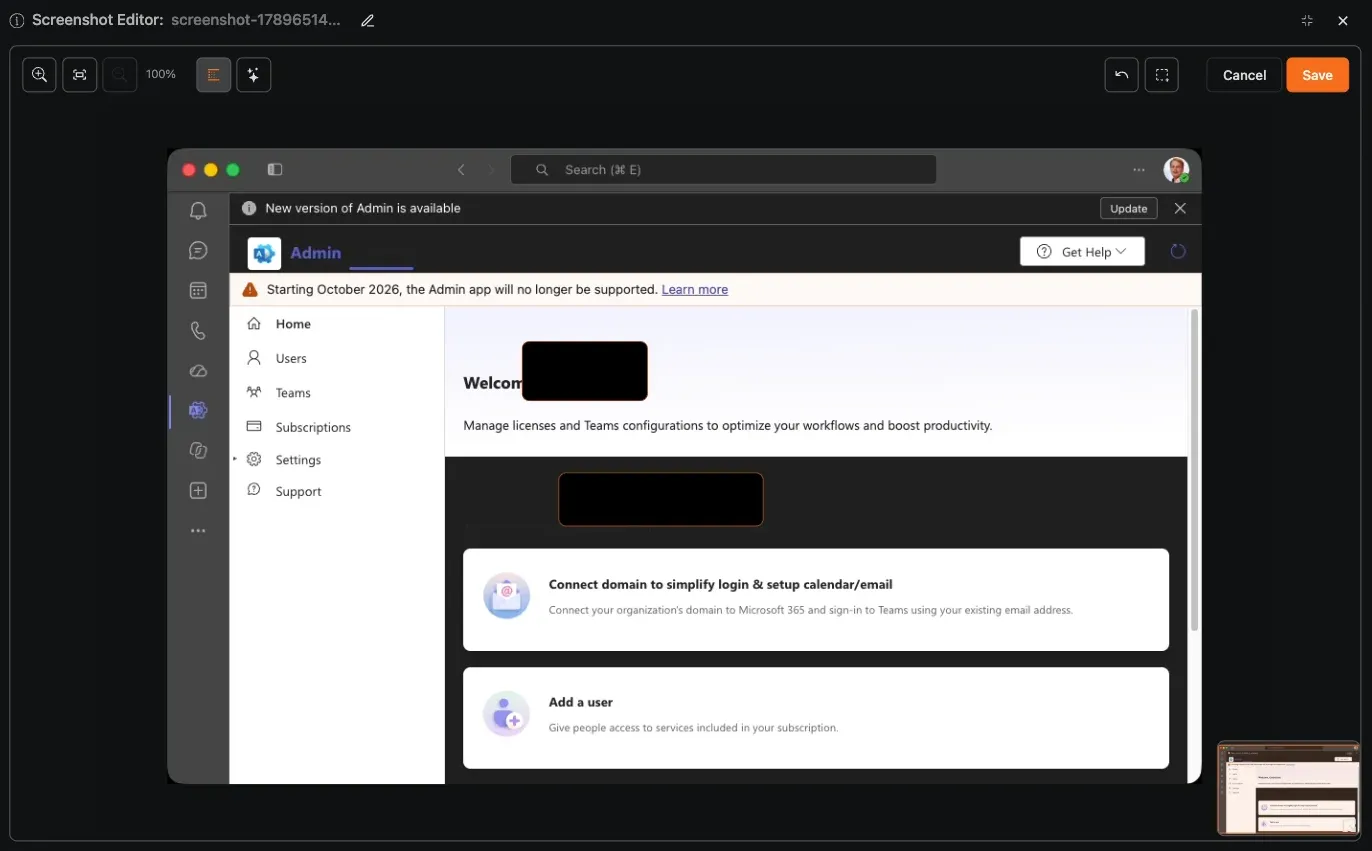
Task: Click the 'Manage licenses and Teams configurations' description
Action: tap(728, 426)
